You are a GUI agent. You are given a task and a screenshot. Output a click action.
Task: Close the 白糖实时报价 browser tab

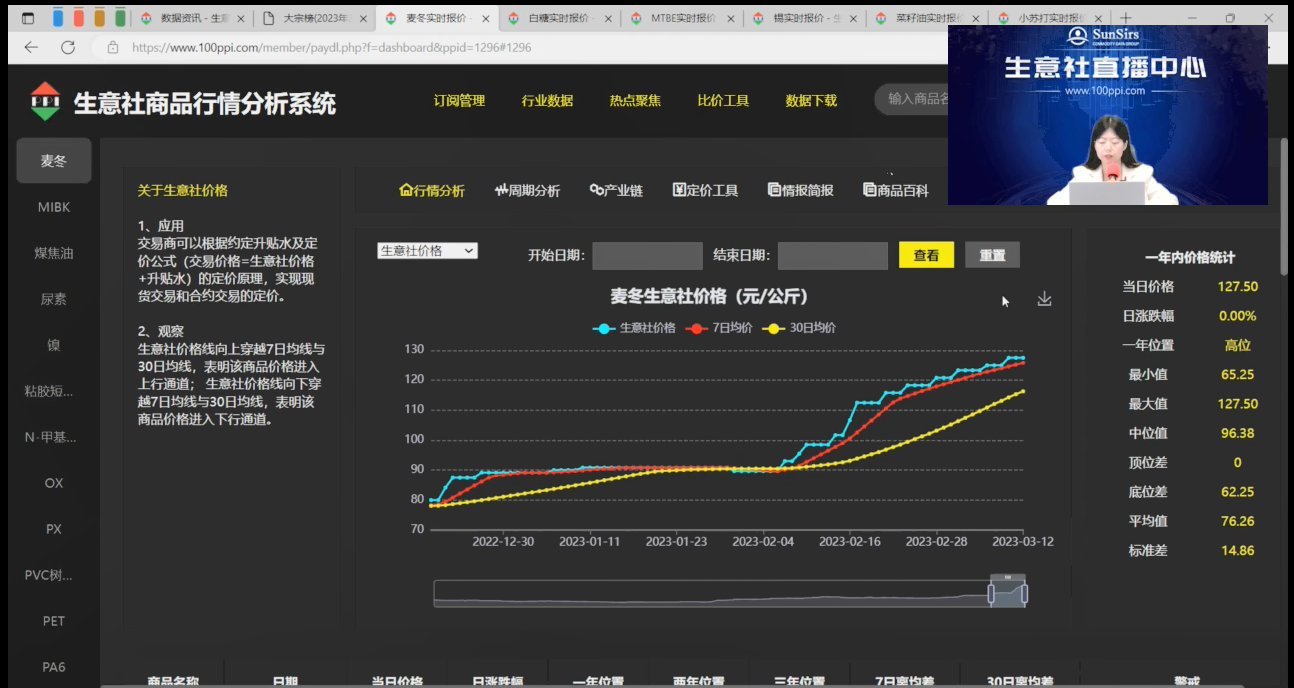pyautogui.click(x=608, y=19)
